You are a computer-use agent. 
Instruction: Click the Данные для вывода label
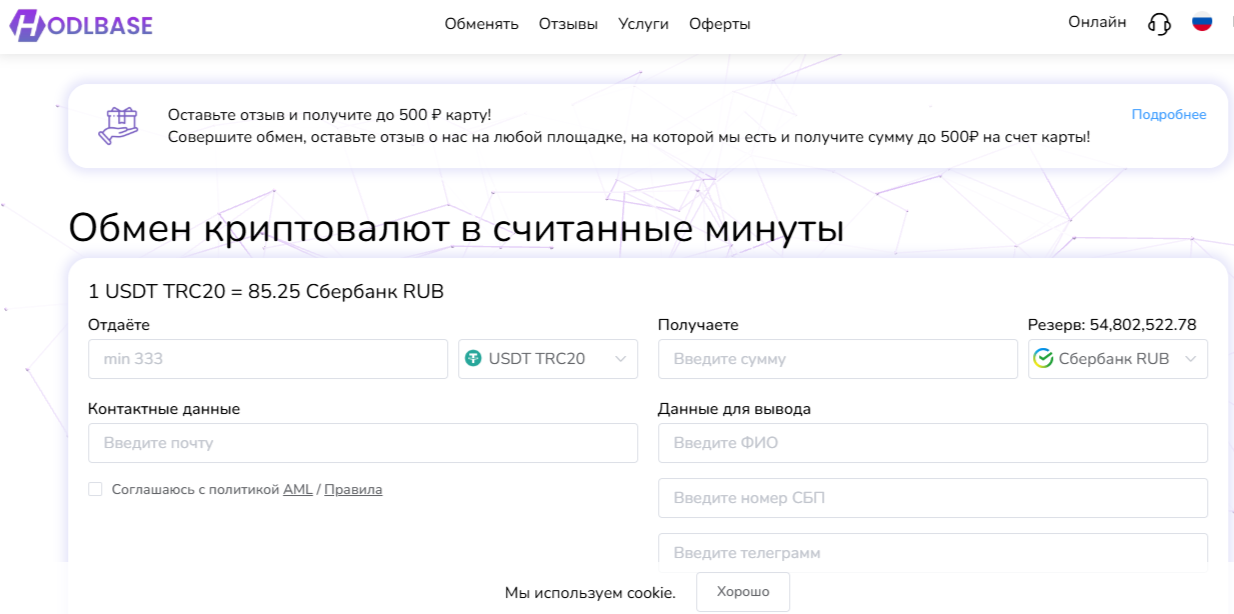[x=734, y=409]
